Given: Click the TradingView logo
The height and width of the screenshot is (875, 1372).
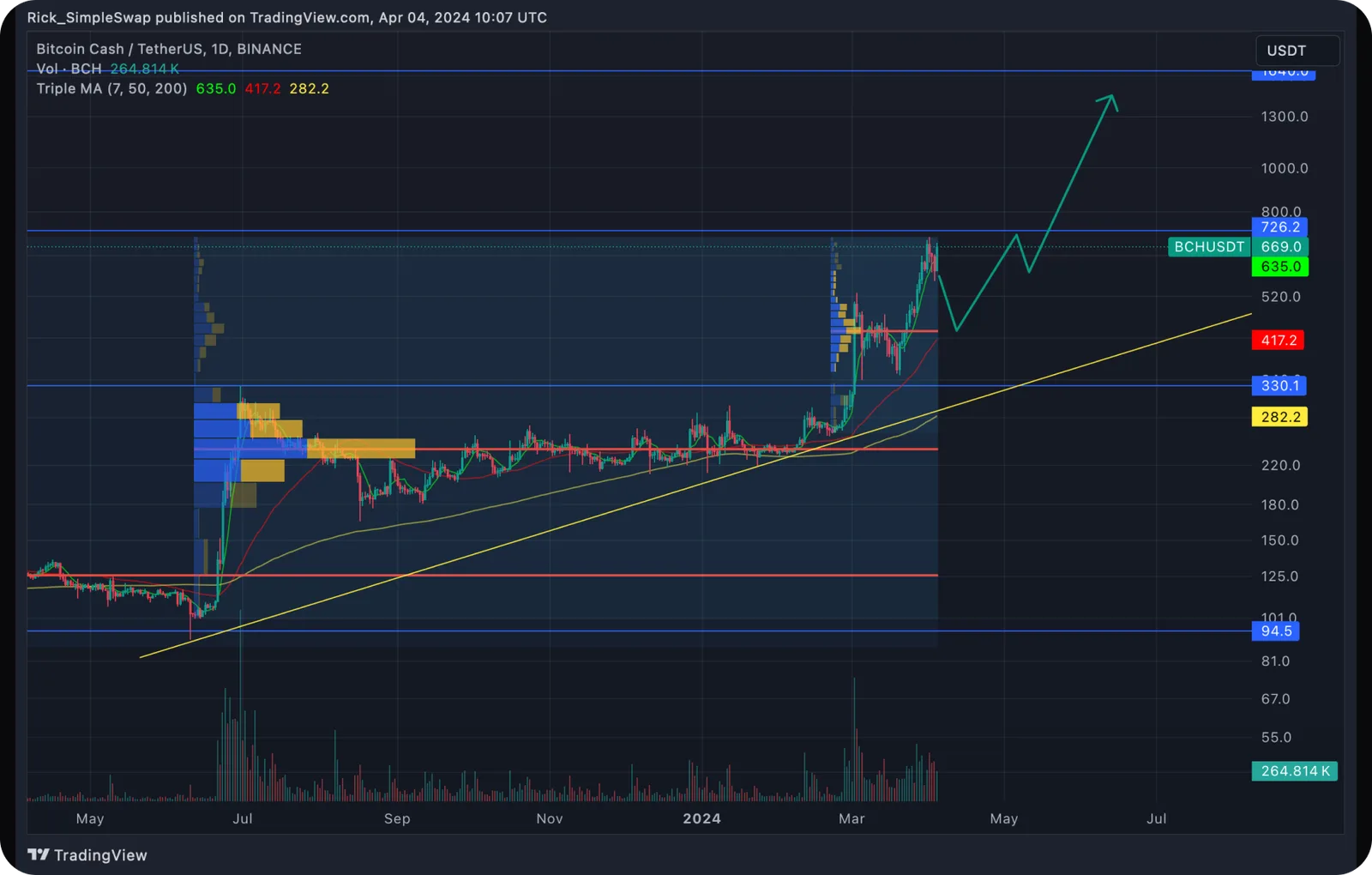Looking at the screenshot, I should [87, 855].
